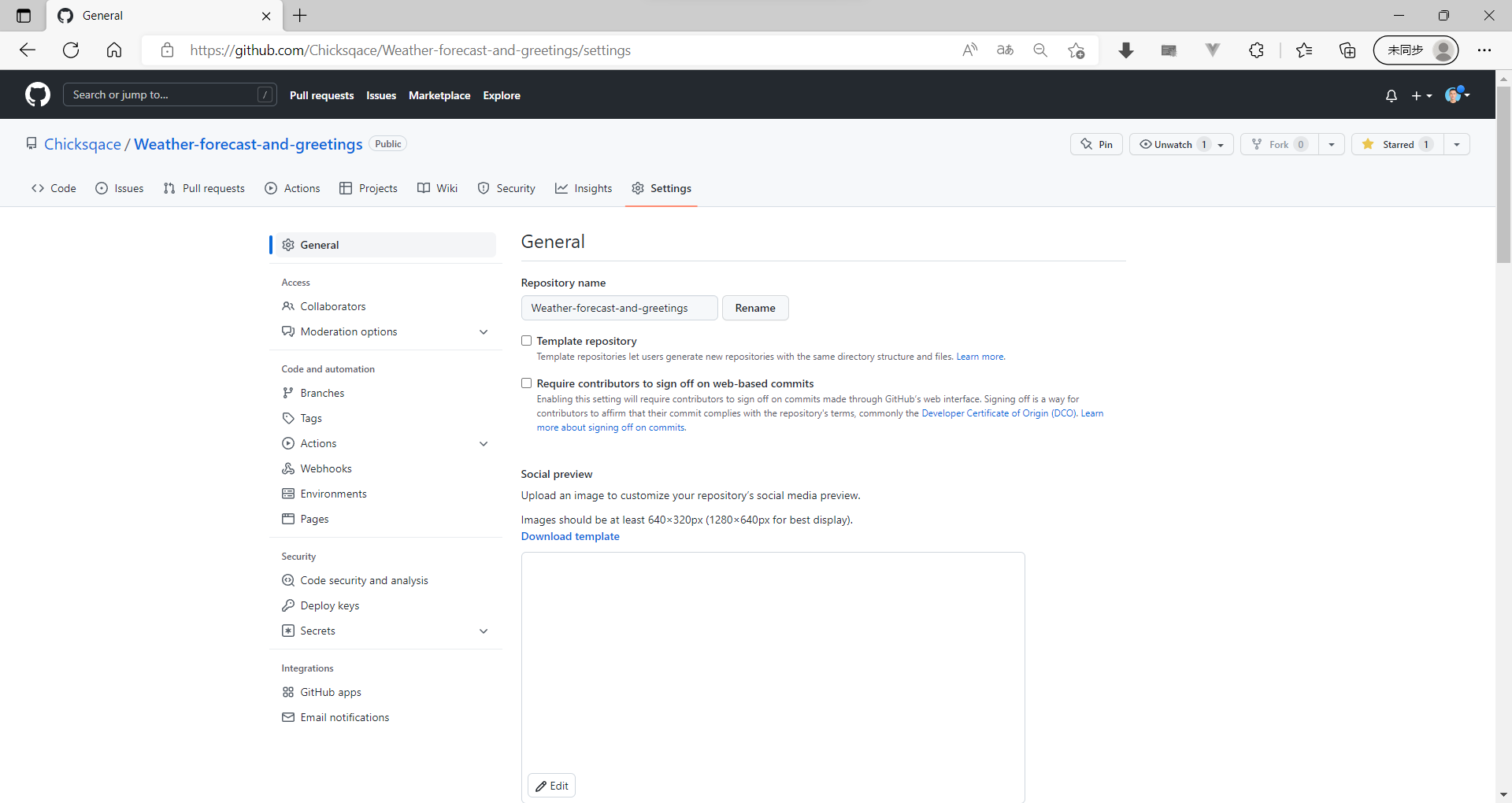Click the repository book icon beside Chicksqace
This screenshot has width=1512, height=803.
click(x=31, y=143)
